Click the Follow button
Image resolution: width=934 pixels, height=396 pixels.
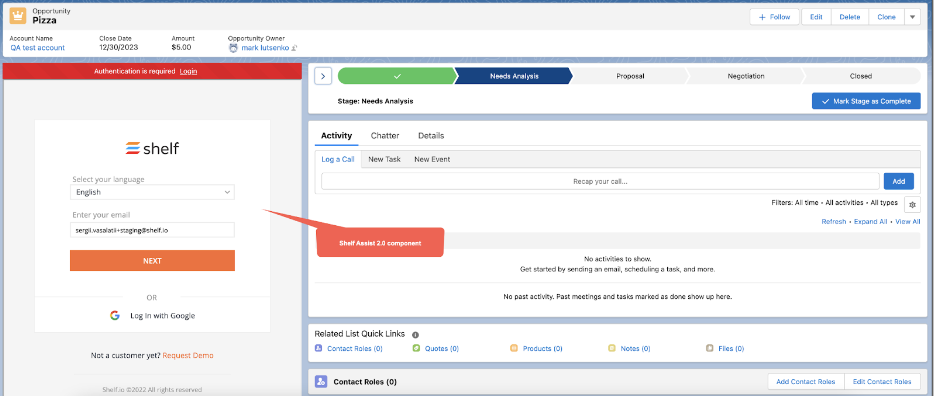tap(774, 17)
